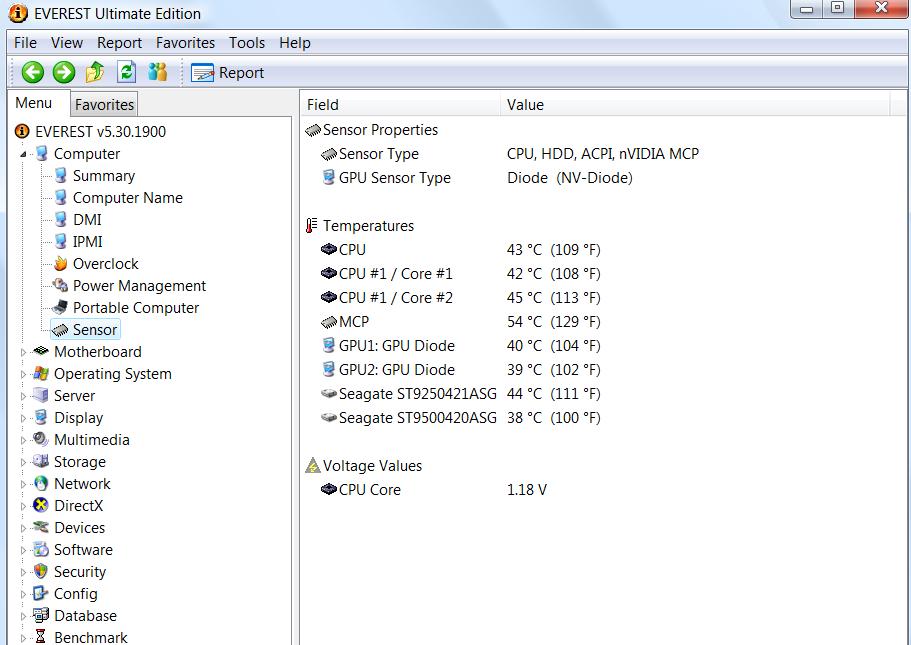Image resolution: width=911 pixels, height=645 pixels.
Task: Click the green Forward arrow toolbar icon
Action: coord(63,72)
